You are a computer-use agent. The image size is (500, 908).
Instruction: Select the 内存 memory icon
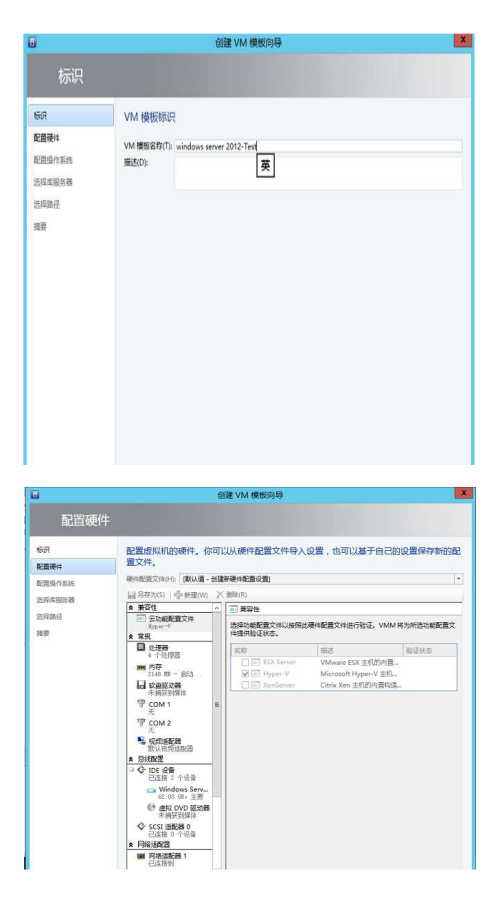tap(141, 667)
